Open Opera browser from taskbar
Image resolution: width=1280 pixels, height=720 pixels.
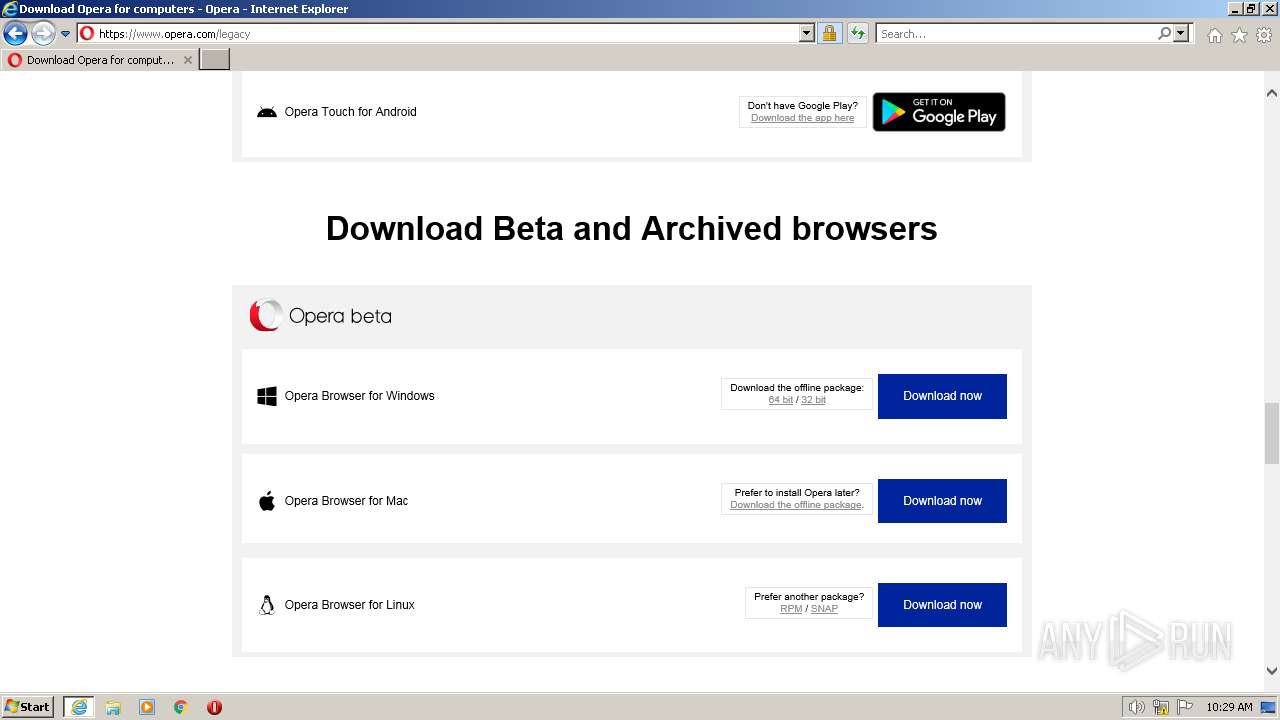[x=214, y=707]
